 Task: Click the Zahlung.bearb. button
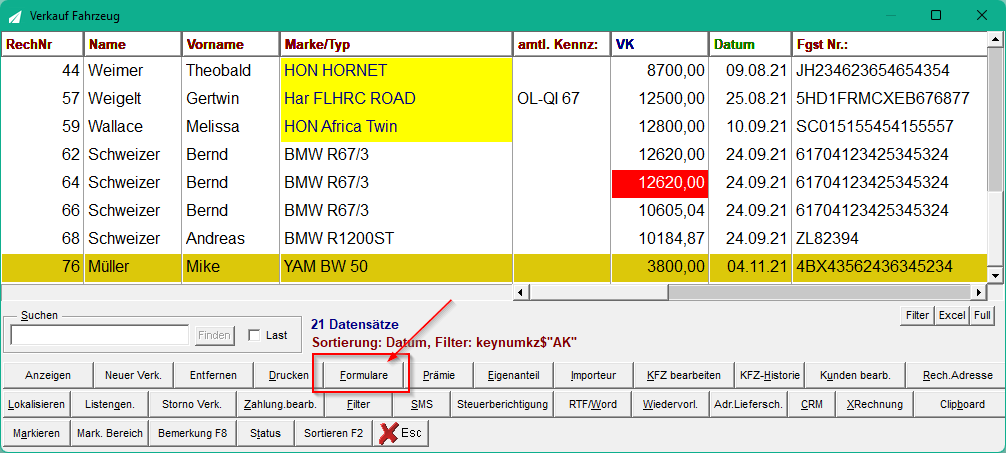pyautogui.click(x=280, y=405)
